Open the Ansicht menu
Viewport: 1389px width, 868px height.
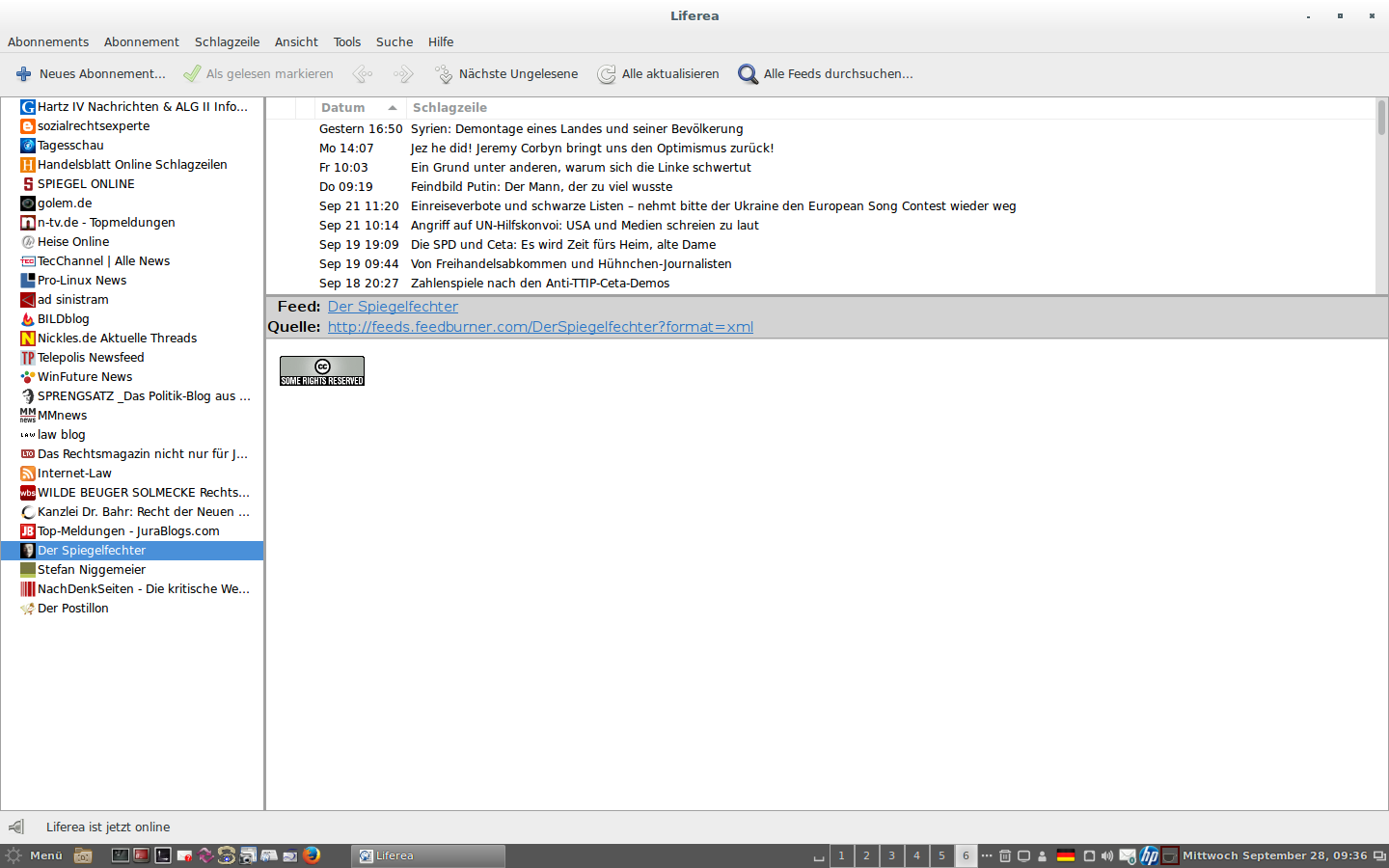point(296,41)
